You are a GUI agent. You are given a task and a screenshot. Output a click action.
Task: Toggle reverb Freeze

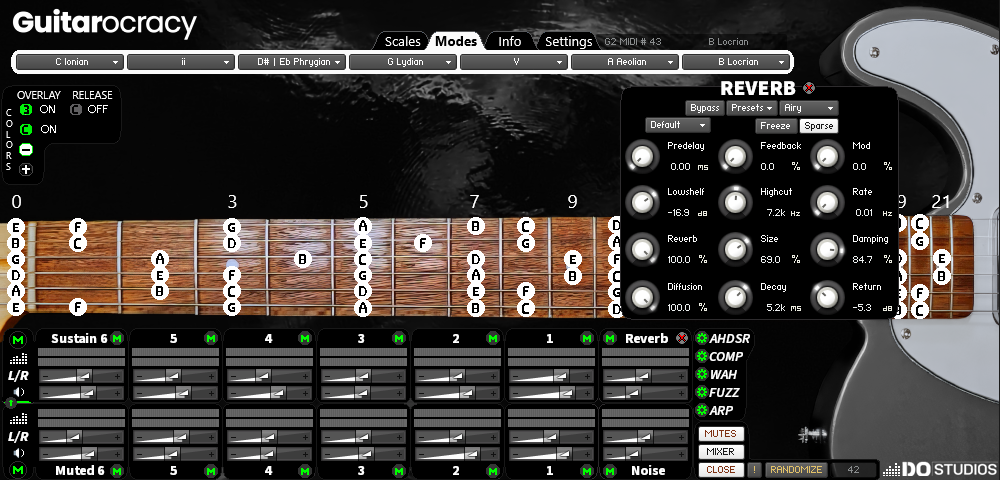(776, 126)
